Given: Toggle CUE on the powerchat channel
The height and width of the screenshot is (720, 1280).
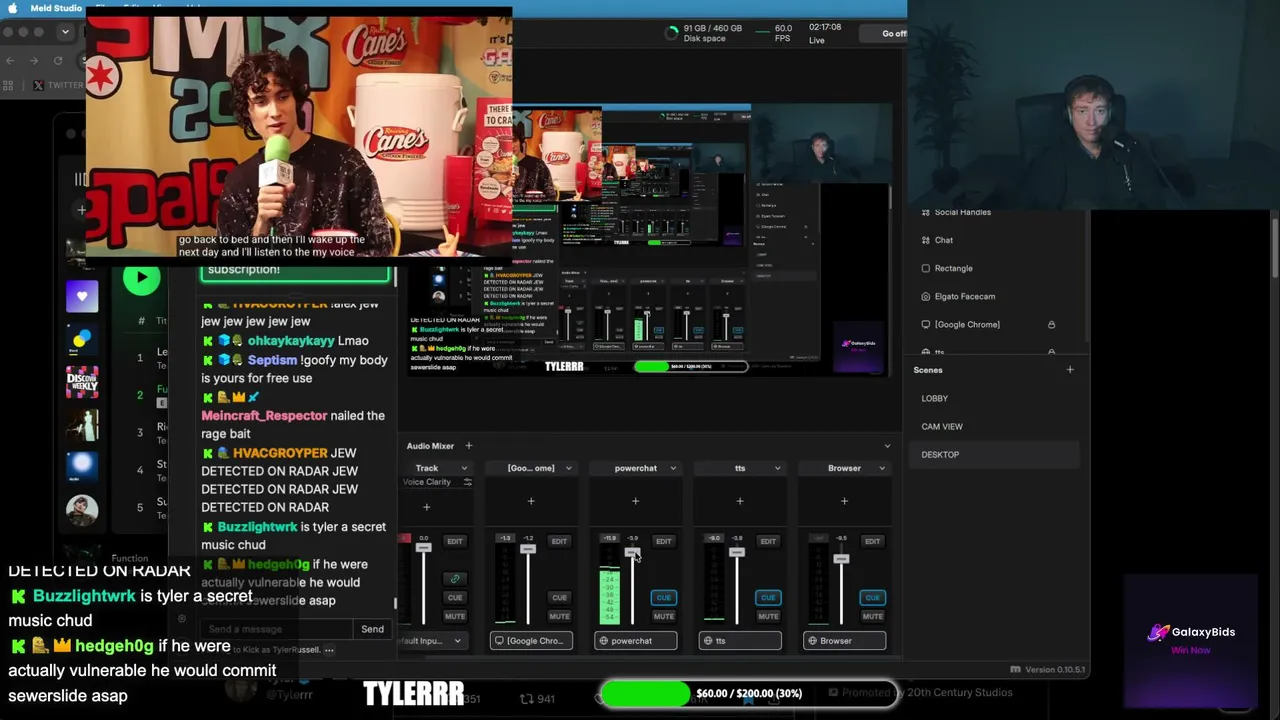Looking at the screenshot, I should tap(663, 598).
